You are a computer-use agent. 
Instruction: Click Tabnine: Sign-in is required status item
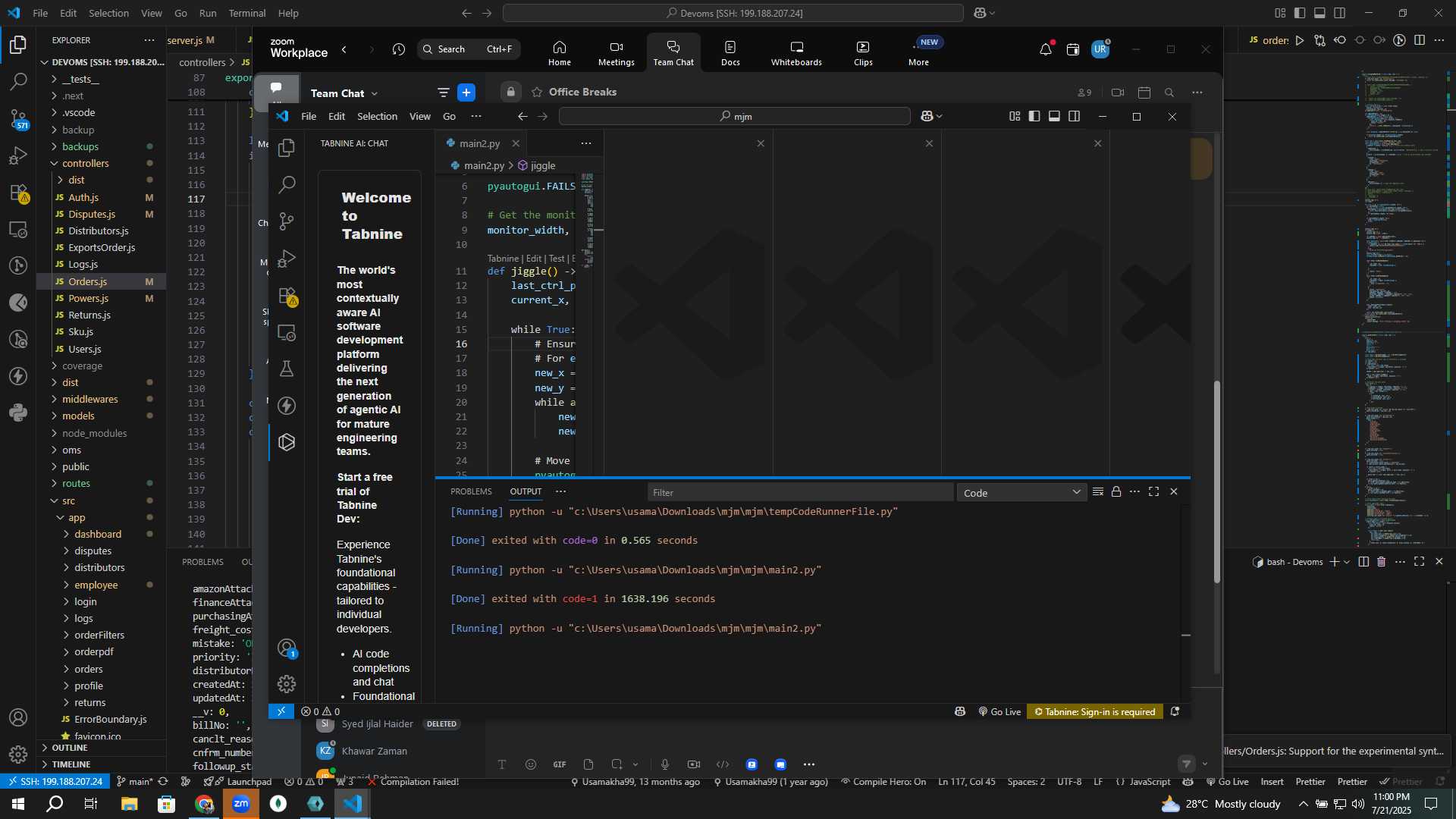[1095, 711]
